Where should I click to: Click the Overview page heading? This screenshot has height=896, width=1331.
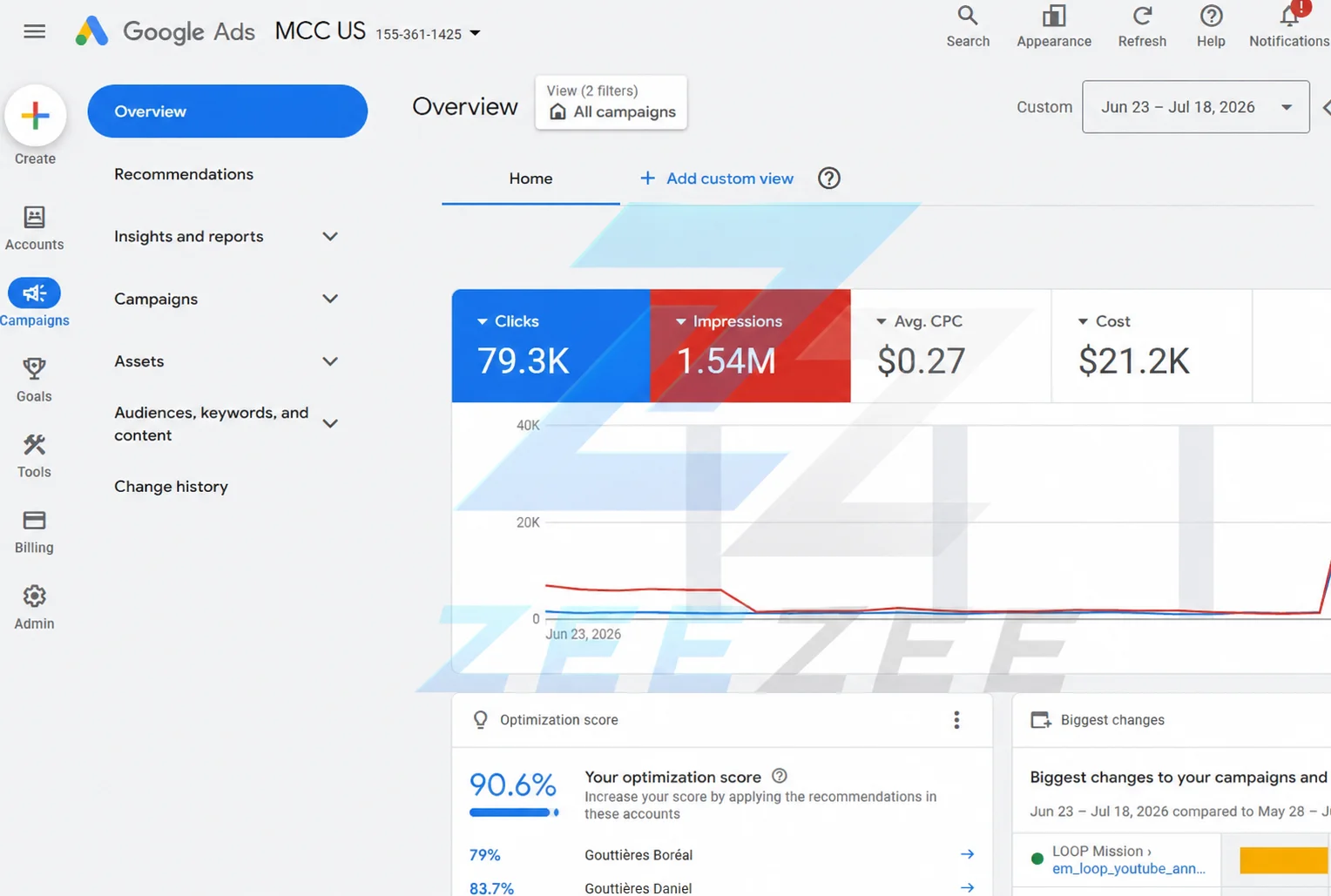pyautogui.click(x=465, y=106)
